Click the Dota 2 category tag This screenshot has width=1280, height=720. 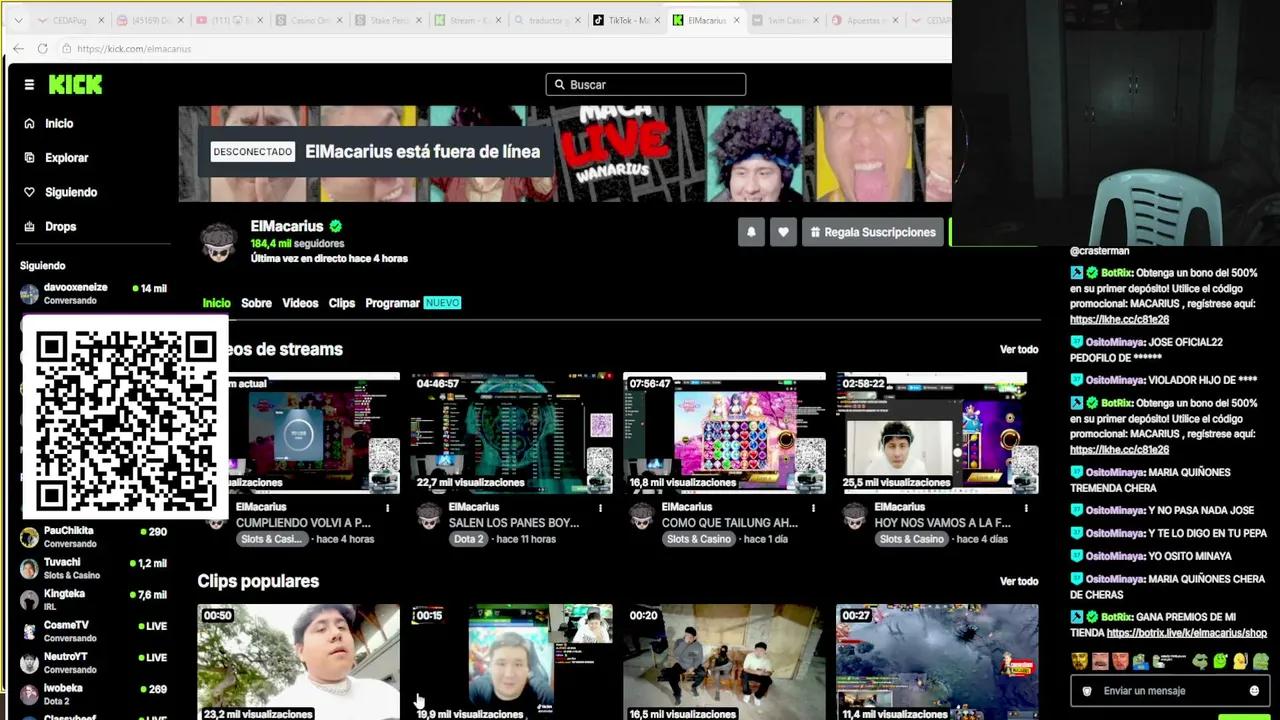(468, 539)
